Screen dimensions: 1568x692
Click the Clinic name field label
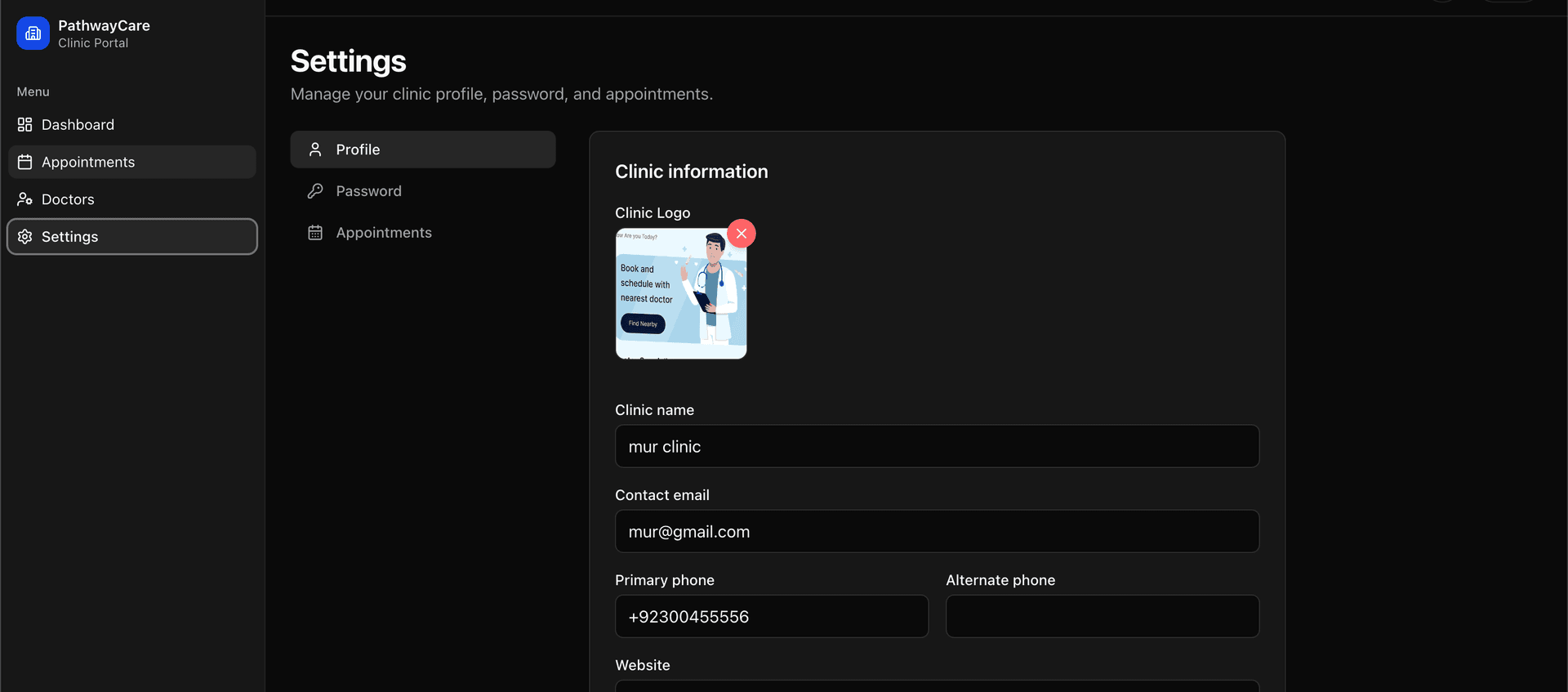click(x=655, y=410)
